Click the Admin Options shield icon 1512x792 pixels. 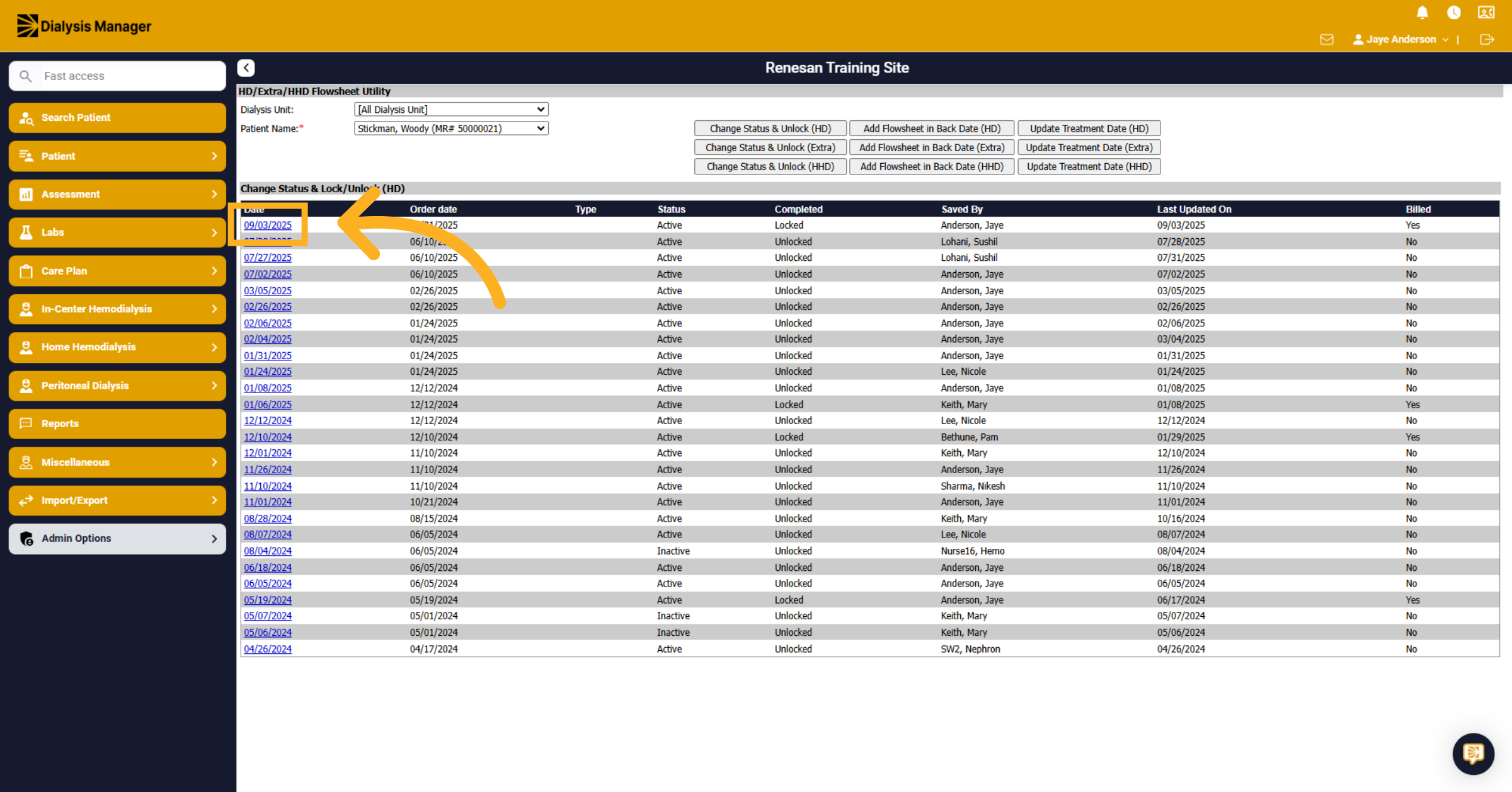[x=26, y=538]
